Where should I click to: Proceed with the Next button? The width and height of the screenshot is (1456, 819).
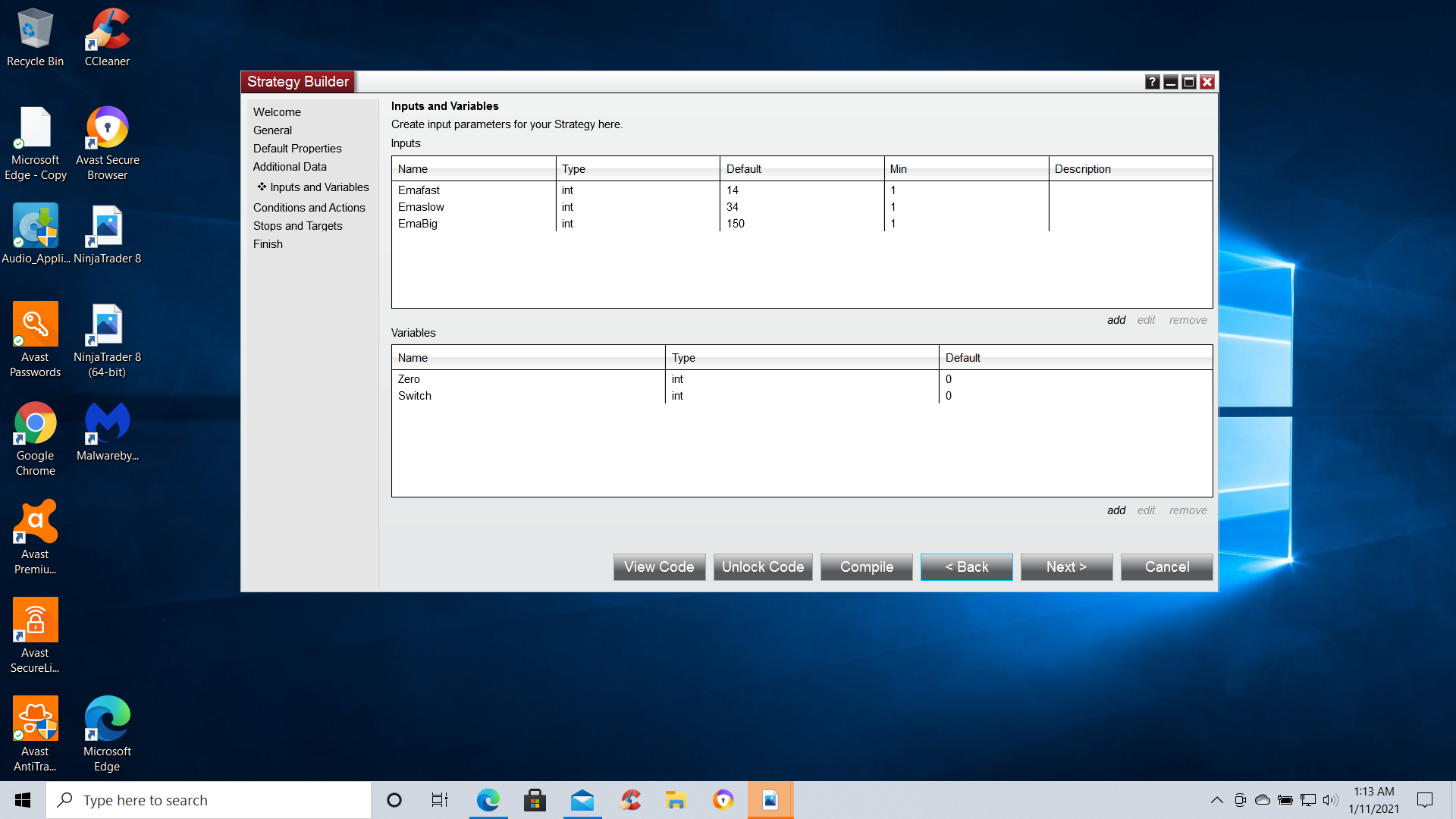click(1067, 567)
